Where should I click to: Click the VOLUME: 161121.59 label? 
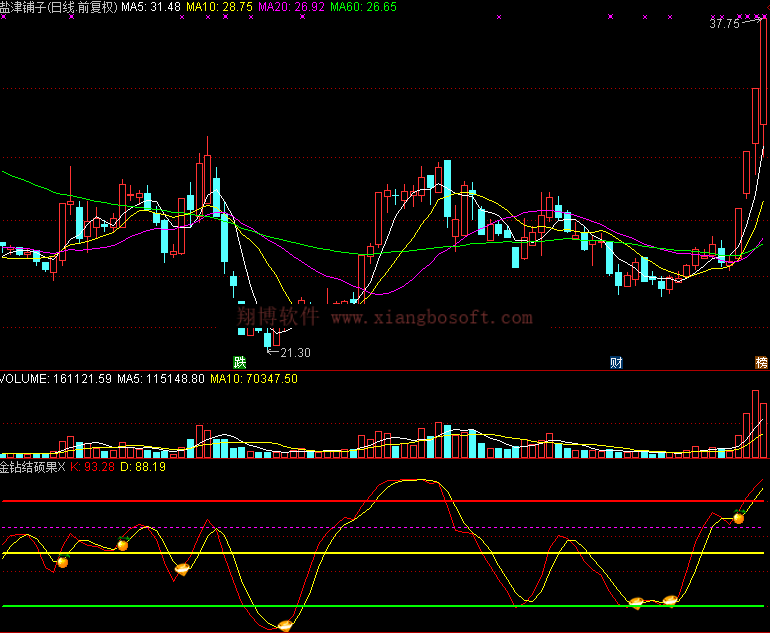(56, 379)
